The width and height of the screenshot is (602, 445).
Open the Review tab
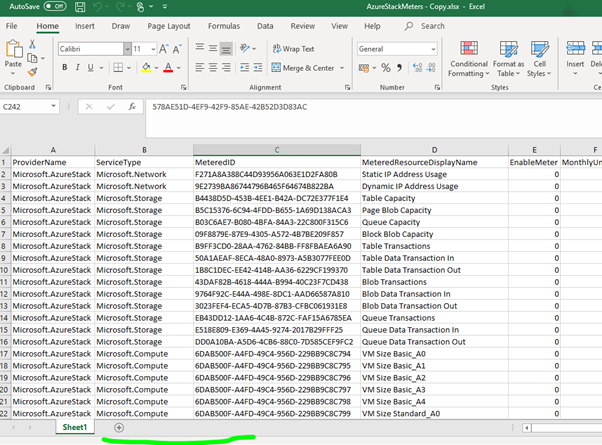[x=303, y=26]
